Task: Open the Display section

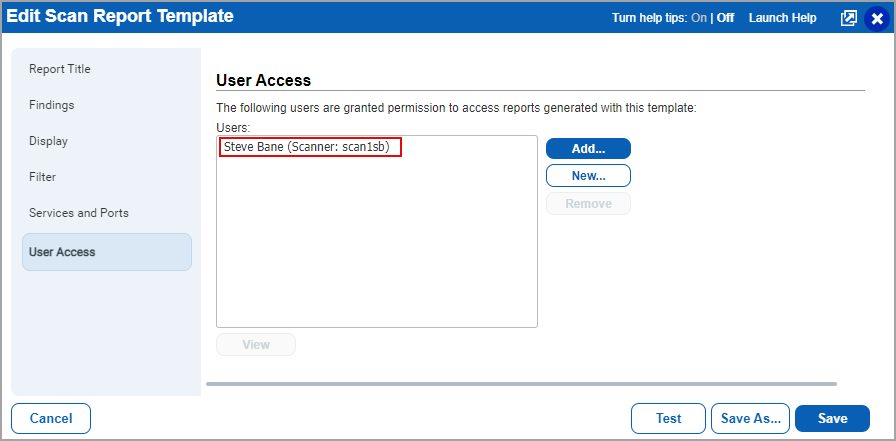Action: [49, 141]
